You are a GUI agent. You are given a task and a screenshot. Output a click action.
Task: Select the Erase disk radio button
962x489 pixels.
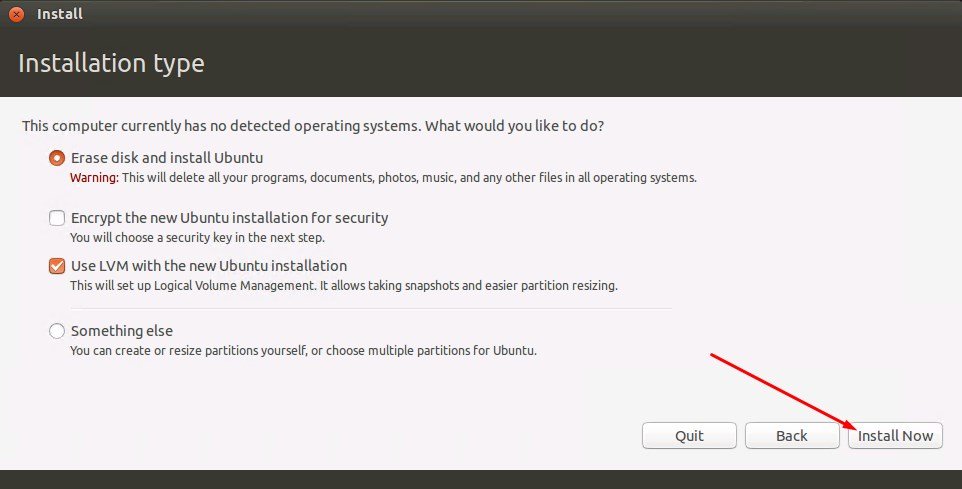57,158
